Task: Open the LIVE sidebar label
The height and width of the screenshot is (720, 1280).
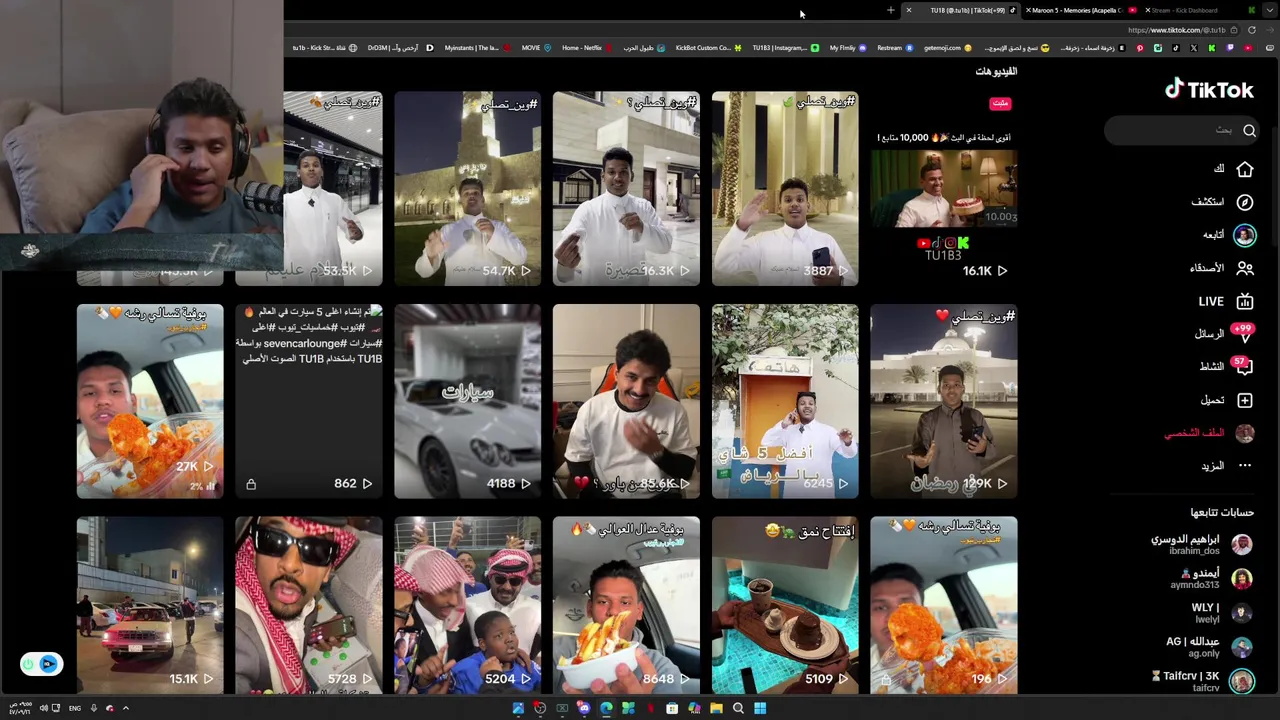Action: tap(1211, 301)
